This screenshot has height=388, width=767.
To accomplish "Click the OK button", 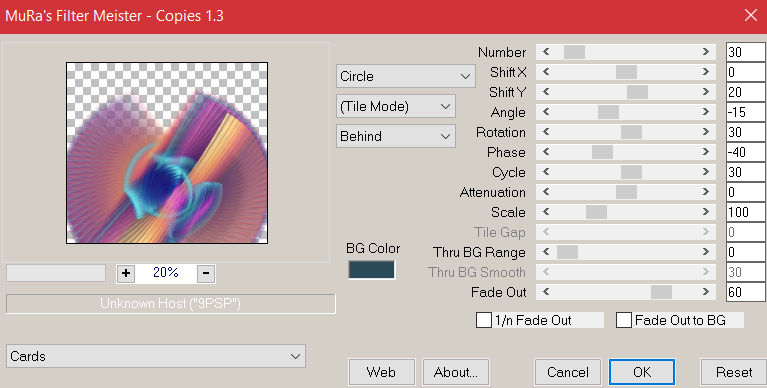I will (642, 372).
